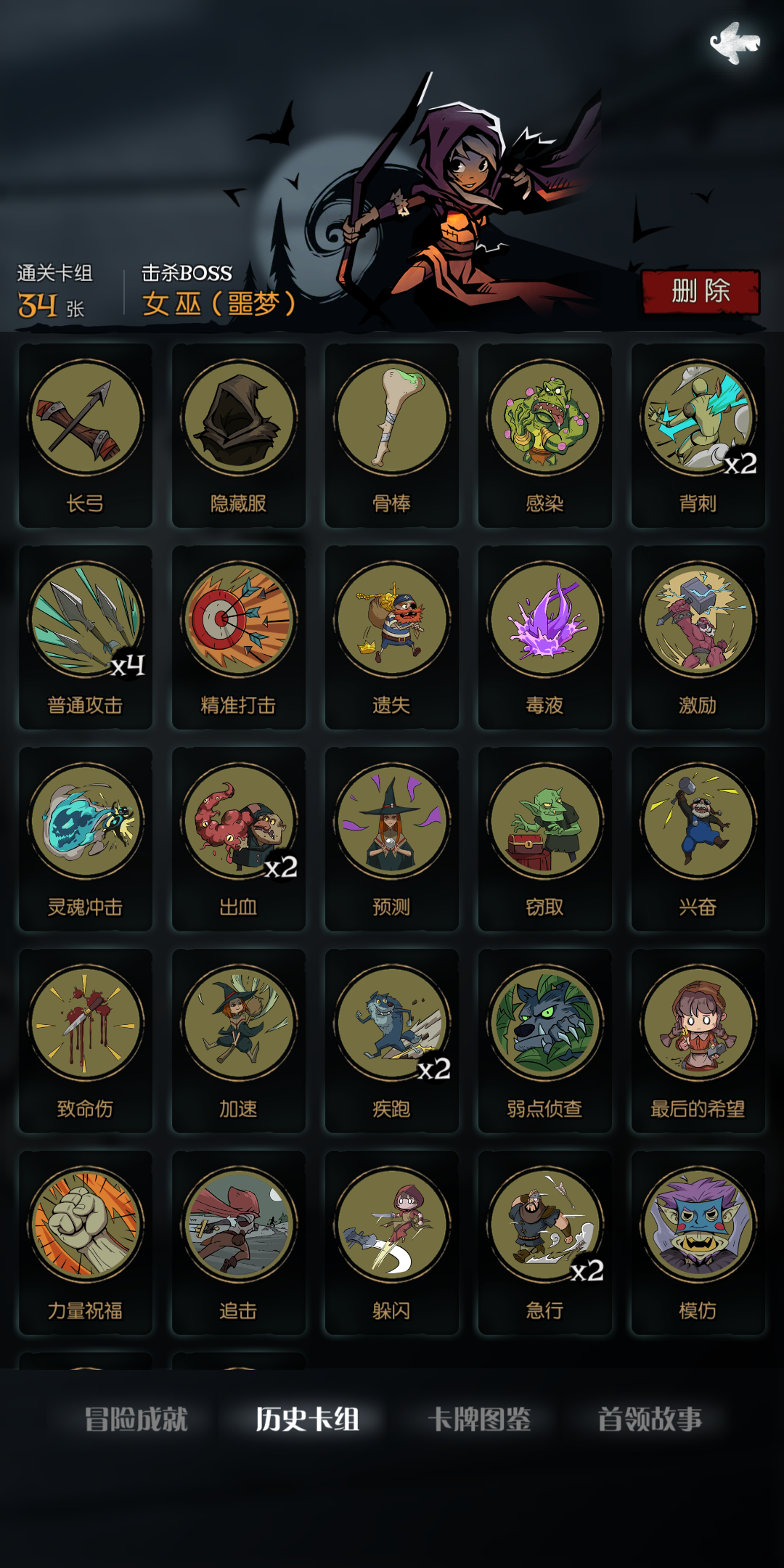
Task: Select the 致命伤 bloody dagger card
Action: (86, 1041)
